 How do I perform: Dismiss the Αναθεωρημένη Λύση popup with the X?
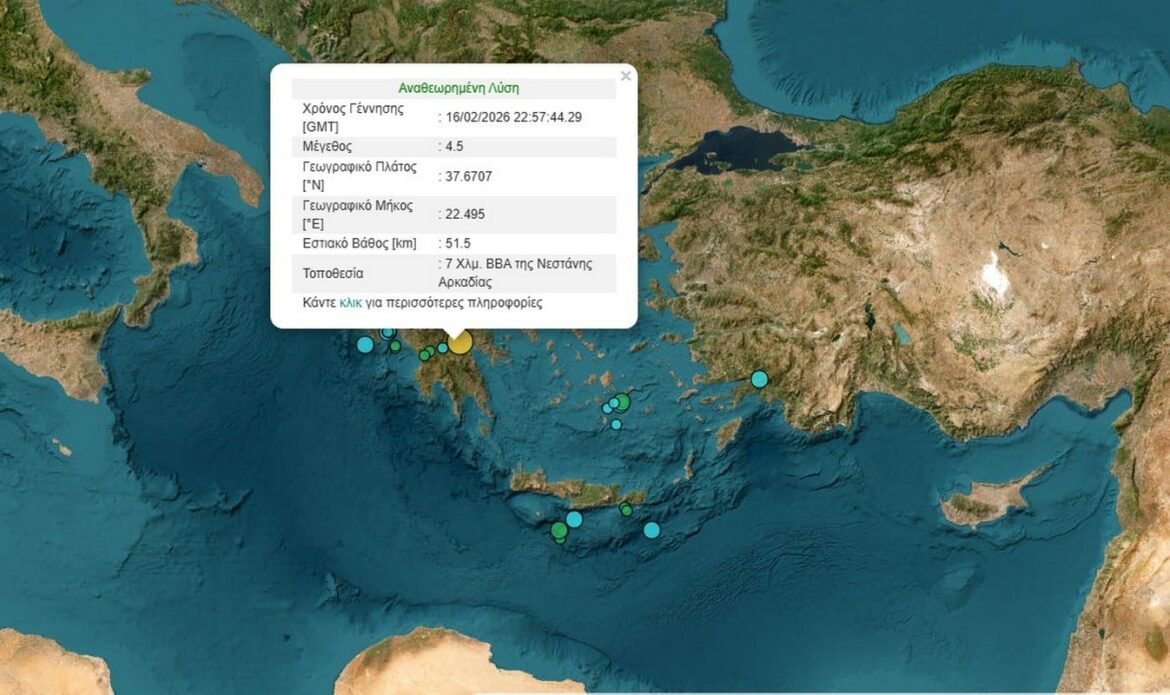point(625,75)
